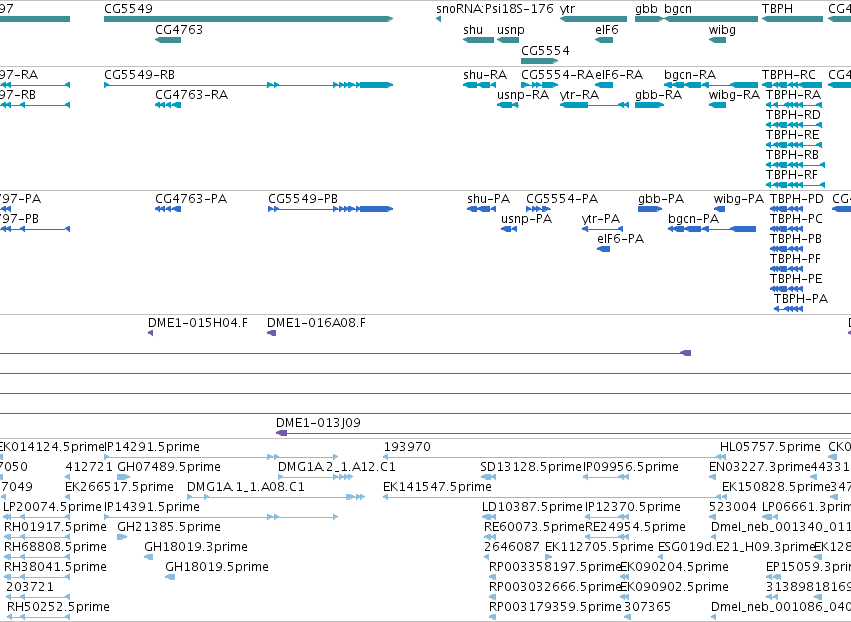Select the TBPH-RD transcript label
Viewport: 851px width, 622px height.
click(x=793, y=115)
